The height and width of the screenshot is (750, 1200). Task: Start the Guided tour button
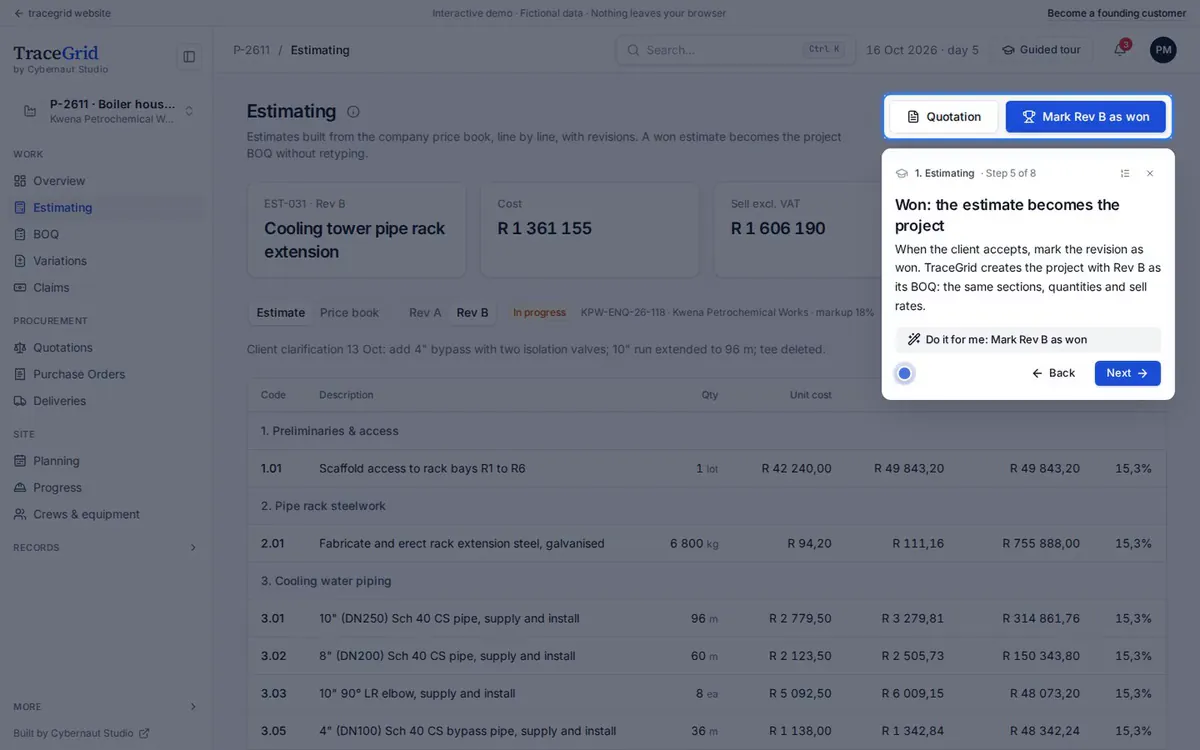[1041, 50]
